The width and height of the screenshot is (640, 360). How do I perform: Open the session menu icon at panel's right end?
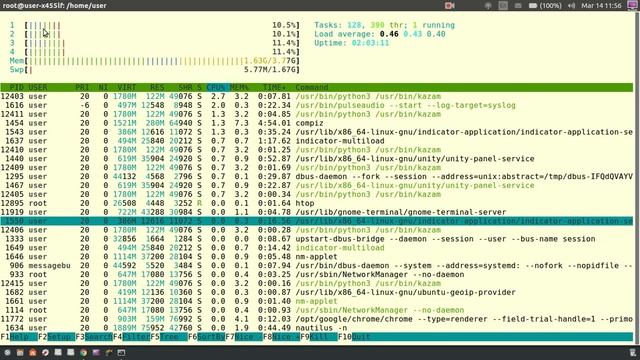pos(632,5)
